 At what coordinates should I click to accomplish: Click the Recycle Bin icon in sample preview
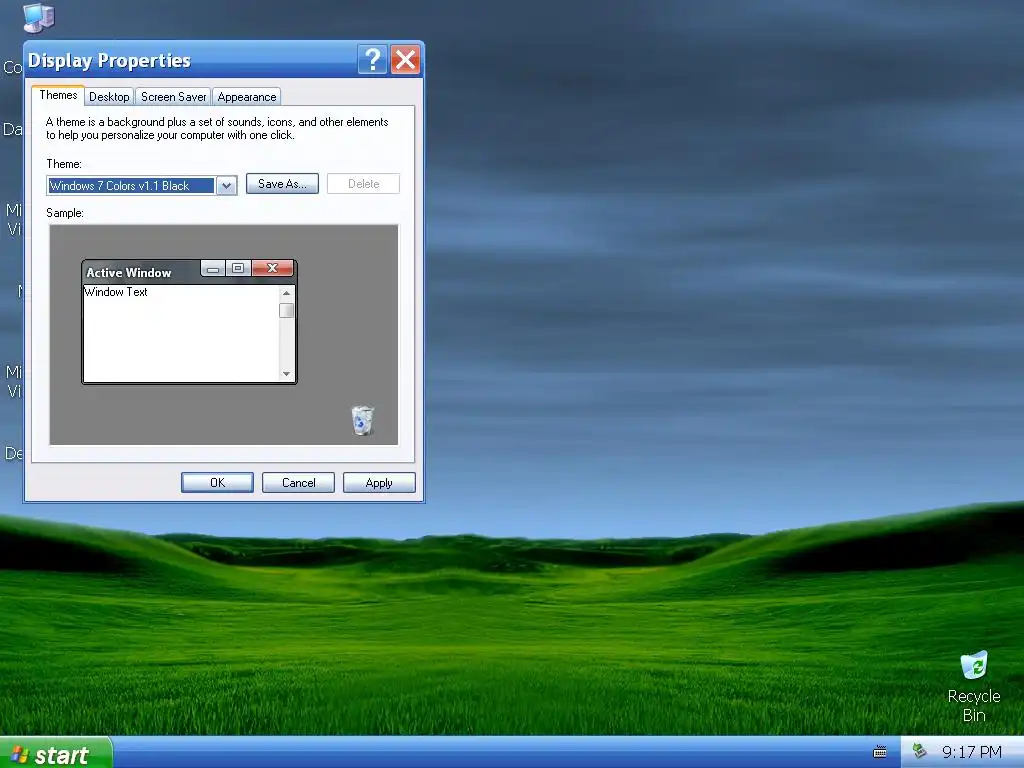[x=362, y=421]
